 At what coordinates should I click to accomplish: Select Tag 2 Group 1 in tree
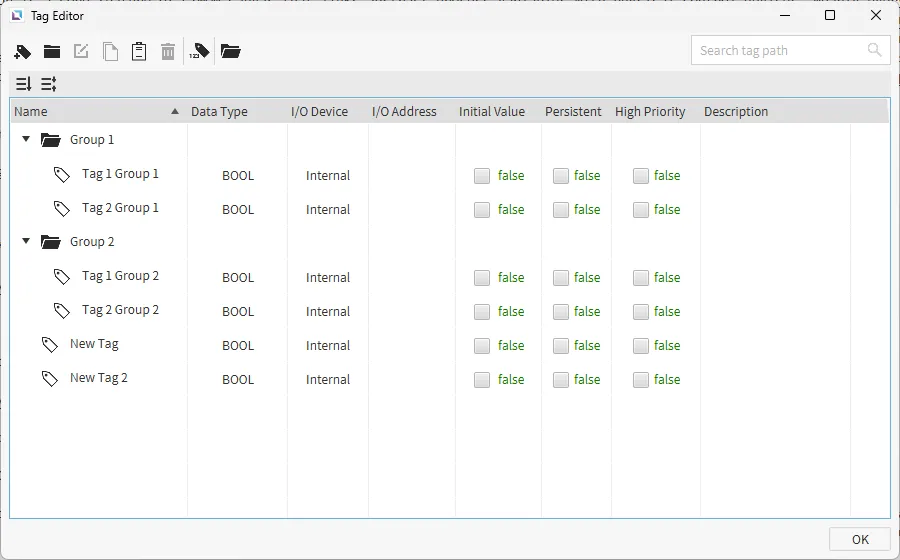click(x=120, y=208)
